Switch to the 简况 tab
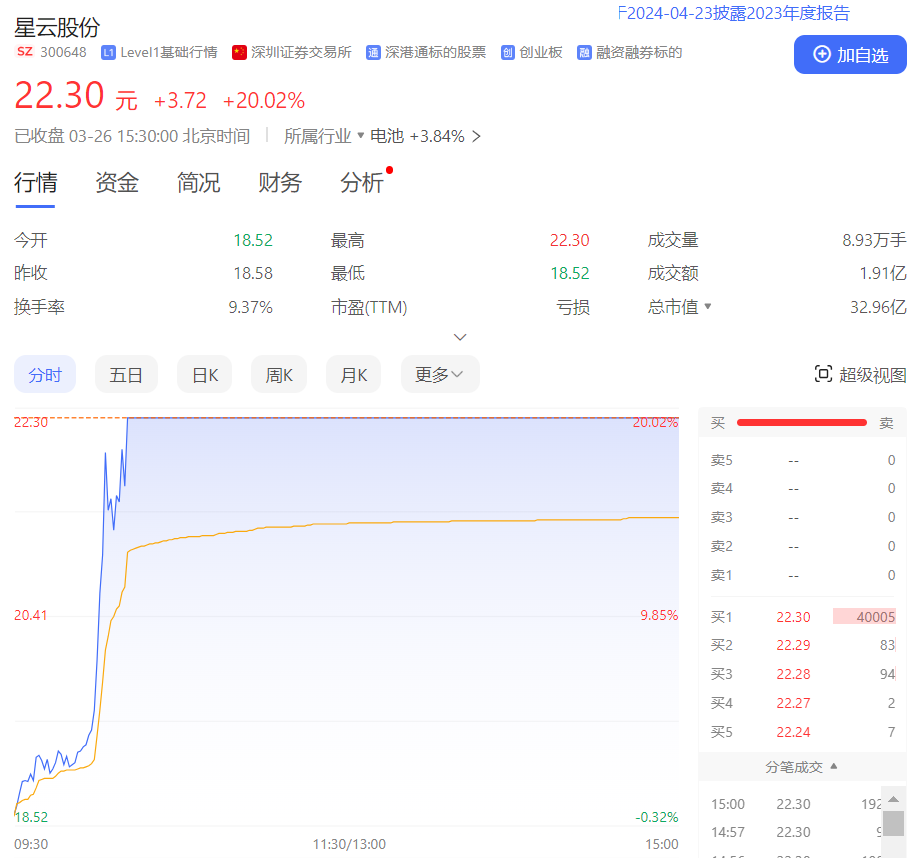Image resolution: width=921 pixels, height=858 pixels. [x=199, y=183]
